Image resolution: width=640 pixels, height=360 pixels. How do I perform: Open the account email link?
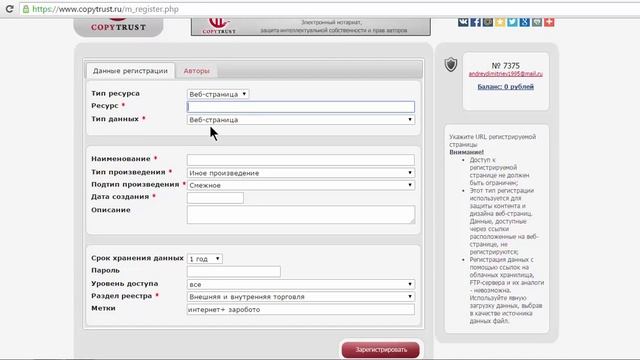pos(506,74)
